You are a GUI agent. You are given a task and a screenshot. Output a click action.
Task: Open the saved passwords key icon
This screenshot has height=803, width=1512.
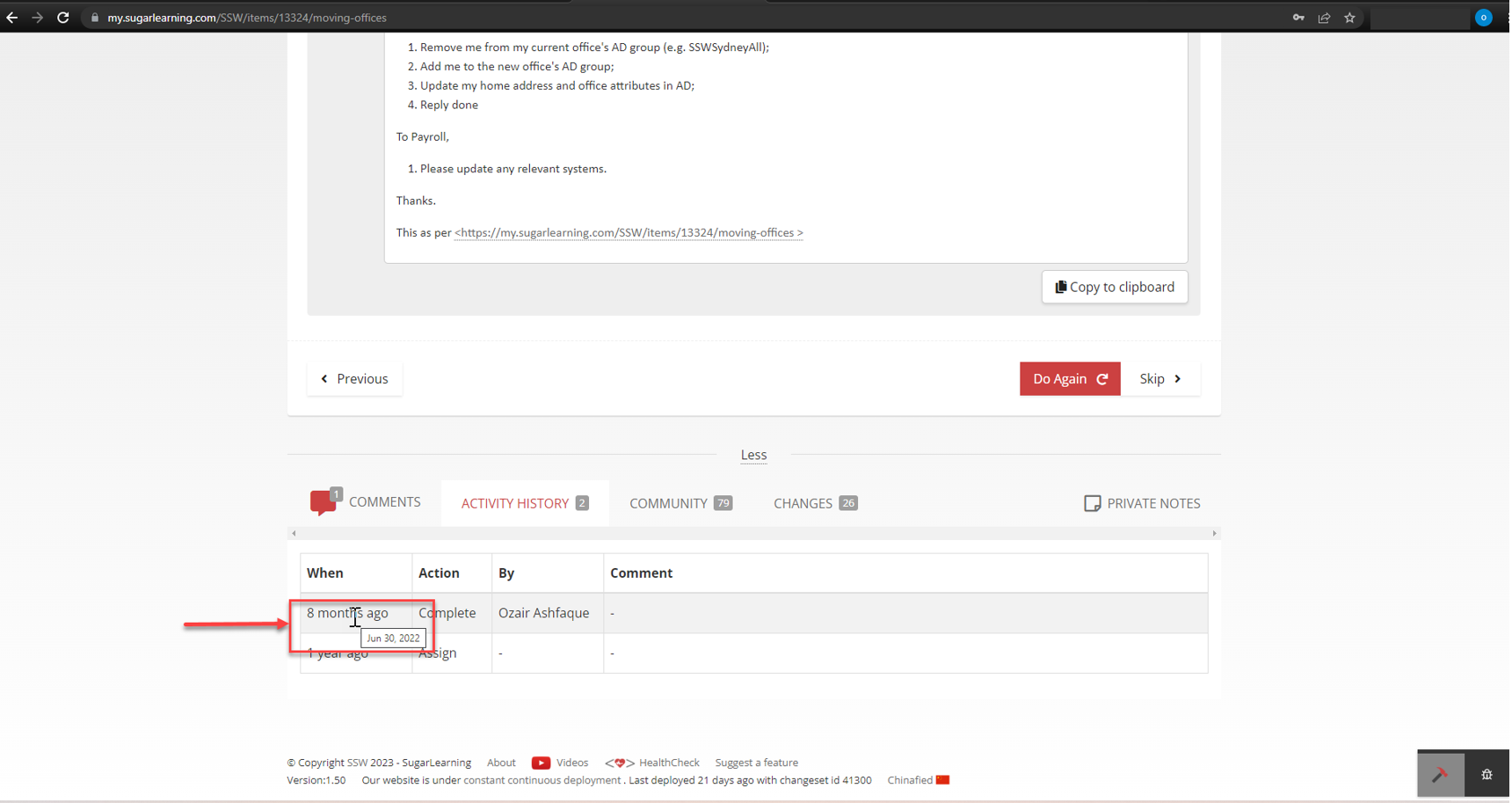[1298, 18]
